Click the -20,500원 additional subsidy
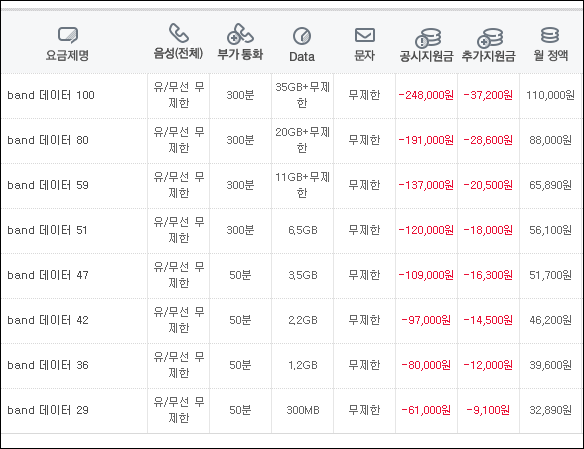 [x=488, y=185]
